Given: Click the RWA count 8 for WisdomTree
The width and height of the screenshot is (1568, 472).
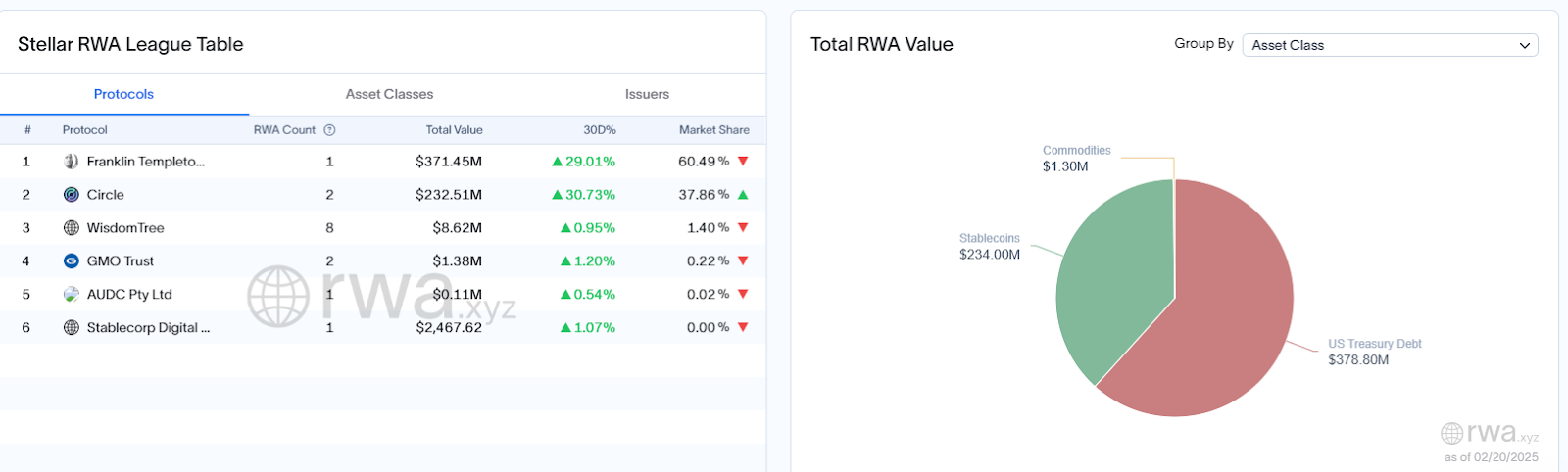Looking at the screenshot, I should coord(329,228).
